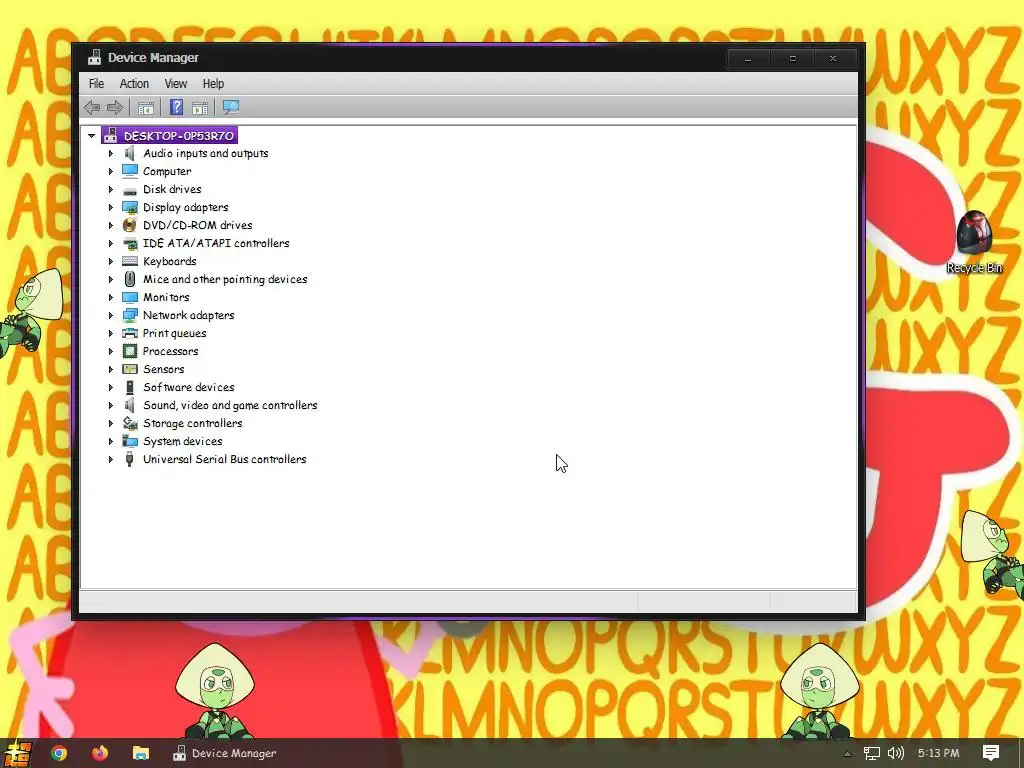The image size is (1024, 768).
Task: Open the Action Center notification icon
Action: (x=991, y=753)
